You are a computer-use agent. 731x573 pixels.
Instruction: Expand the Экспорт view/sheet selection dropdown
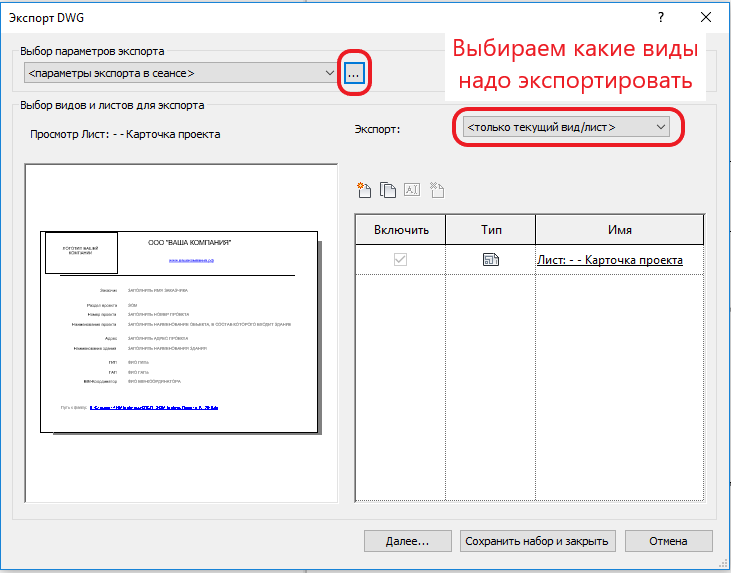[565, 127]
